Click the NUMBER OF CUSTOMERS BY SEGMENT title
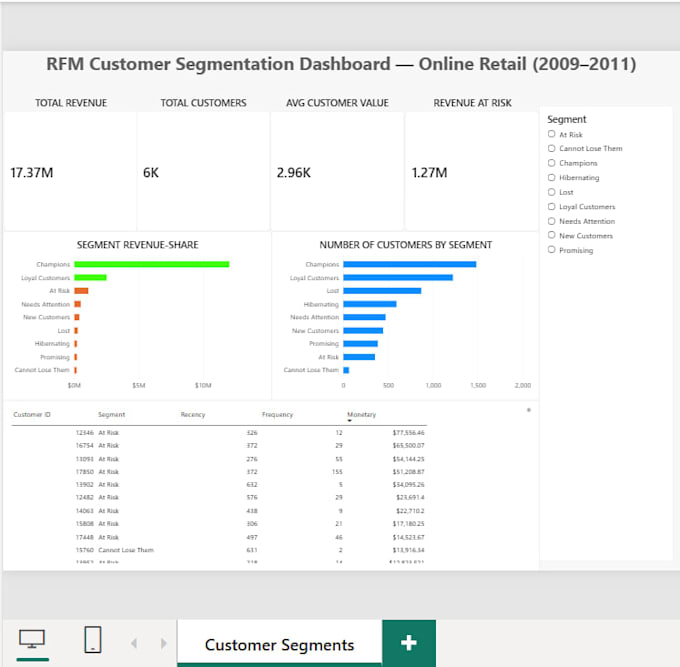The width and height of the screenshot is (680, 667). tap(405, 245)
